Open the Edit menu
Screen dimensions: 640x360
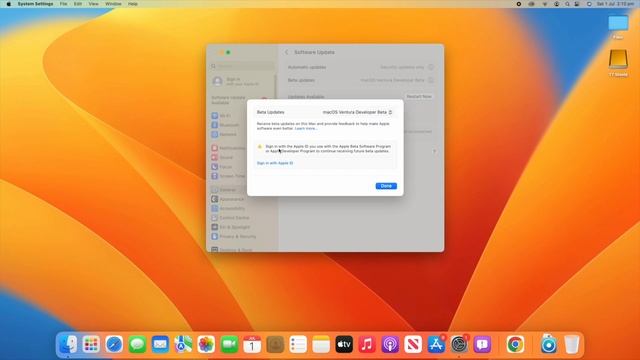click(x=78, y=4)
